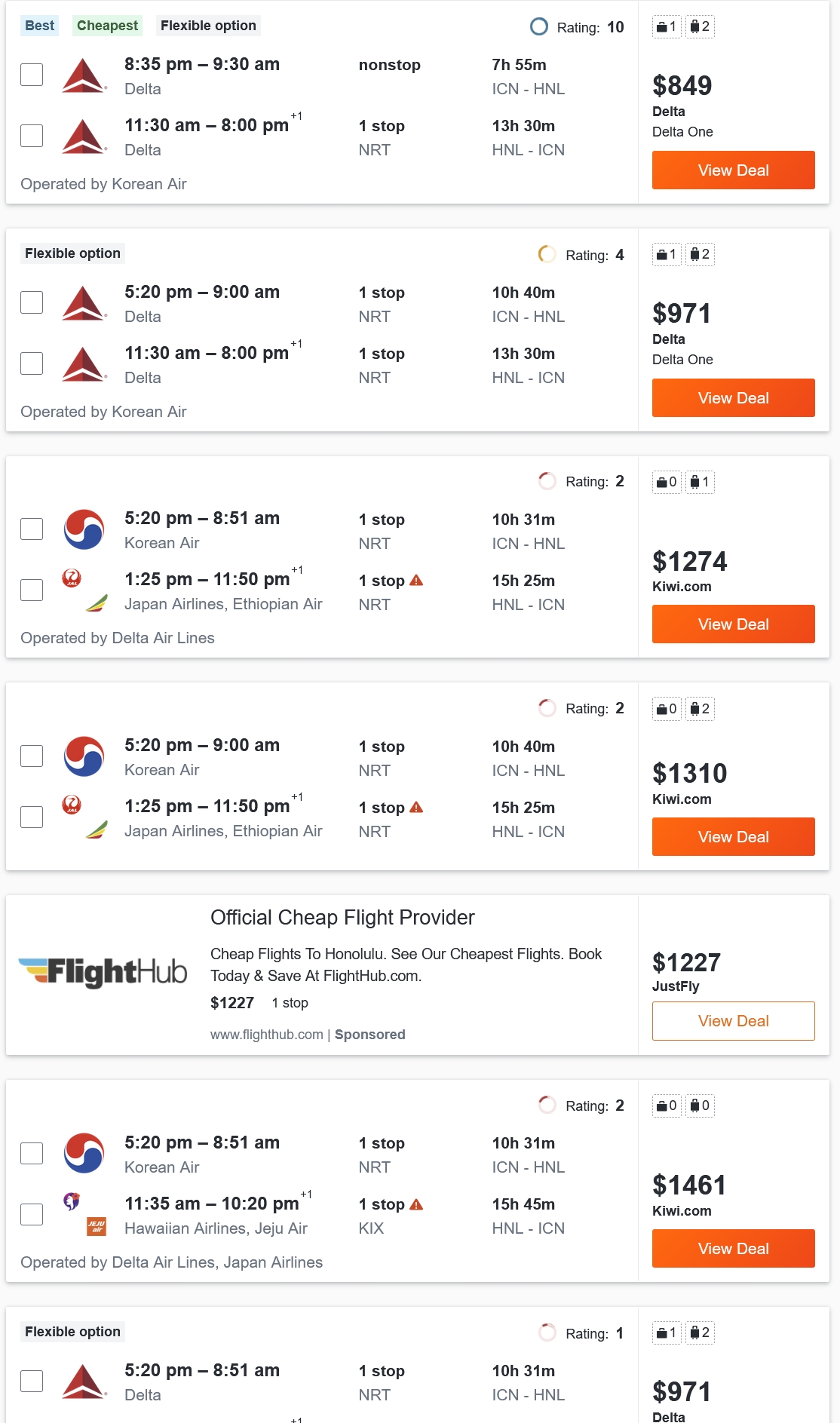Click View Deal for the $849 Delta fare

[x=733, y=170]
